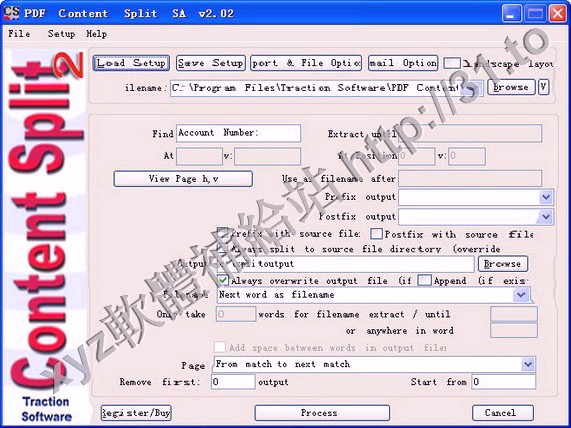
Task: Click the Find text field
Action: (239, 133)
